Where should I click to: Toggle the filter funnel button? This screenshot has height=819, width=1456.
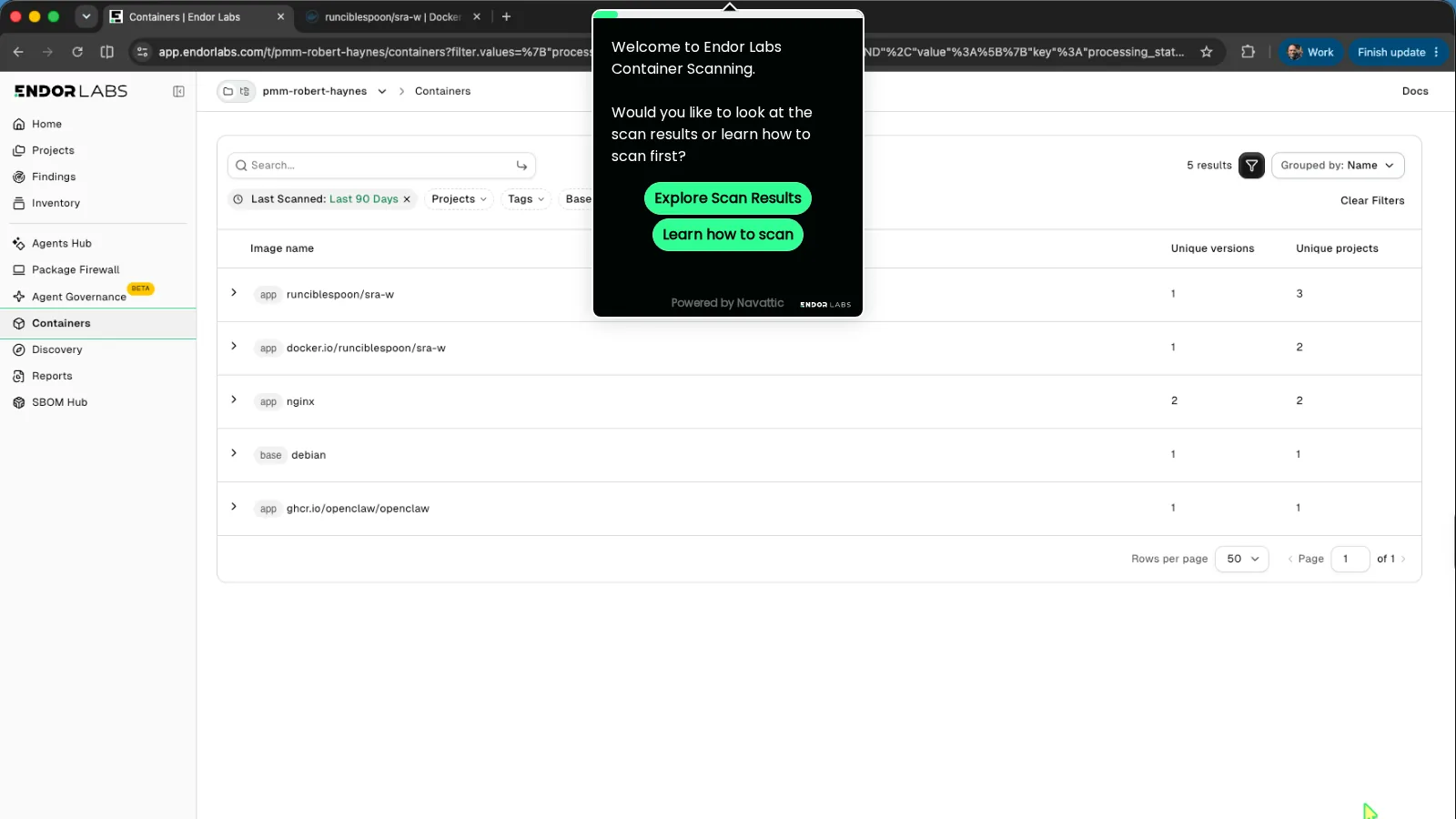[x=1251, y=166]
